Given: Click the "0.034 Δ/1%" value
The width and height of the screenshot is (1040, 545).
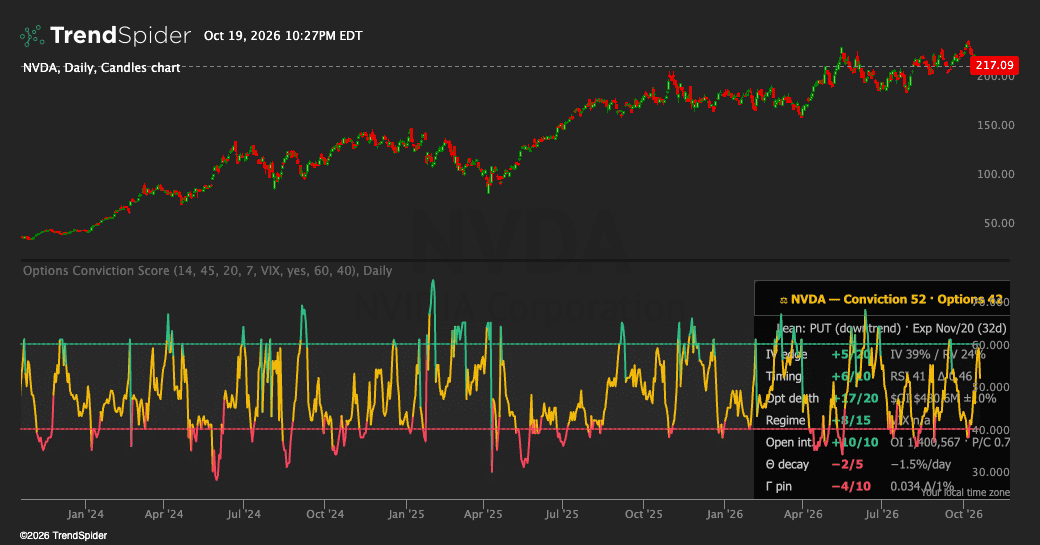Looking at the screenshot, I should click(x=922, y=486).
